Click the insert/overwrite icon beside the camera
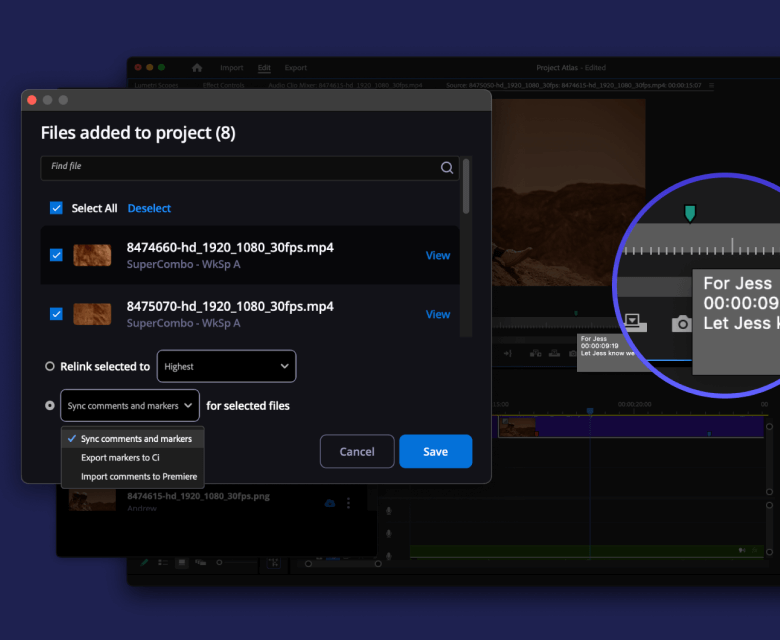Screen dimensions: 780x640 [x=633, y=322]
